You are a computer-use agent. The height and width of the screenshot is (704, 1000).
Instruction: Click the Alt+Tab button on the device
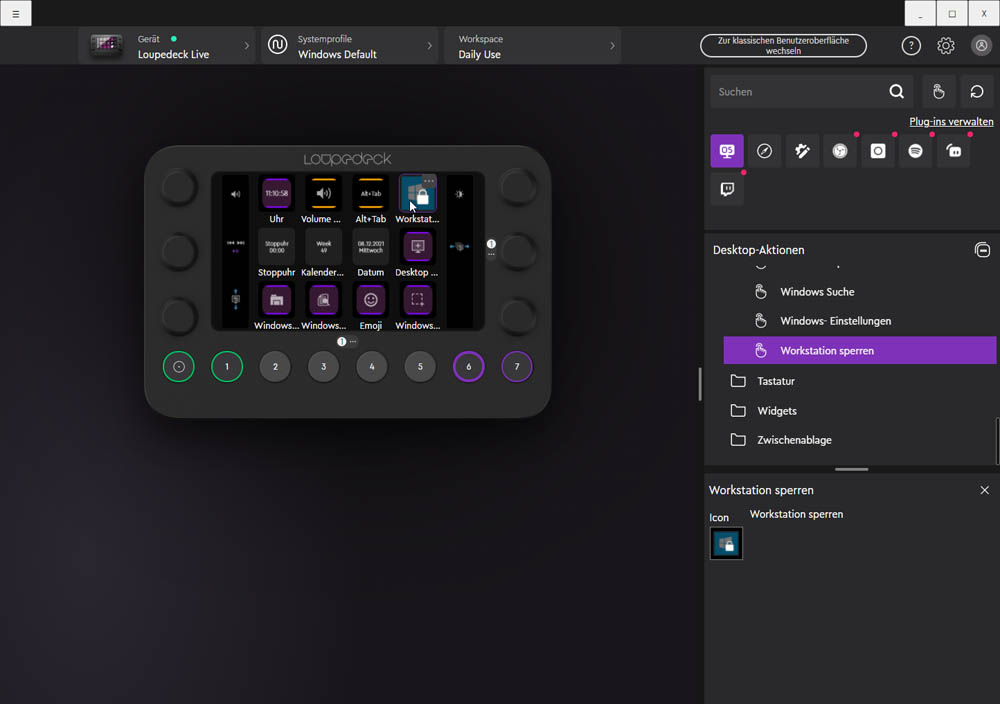point(371,193)
